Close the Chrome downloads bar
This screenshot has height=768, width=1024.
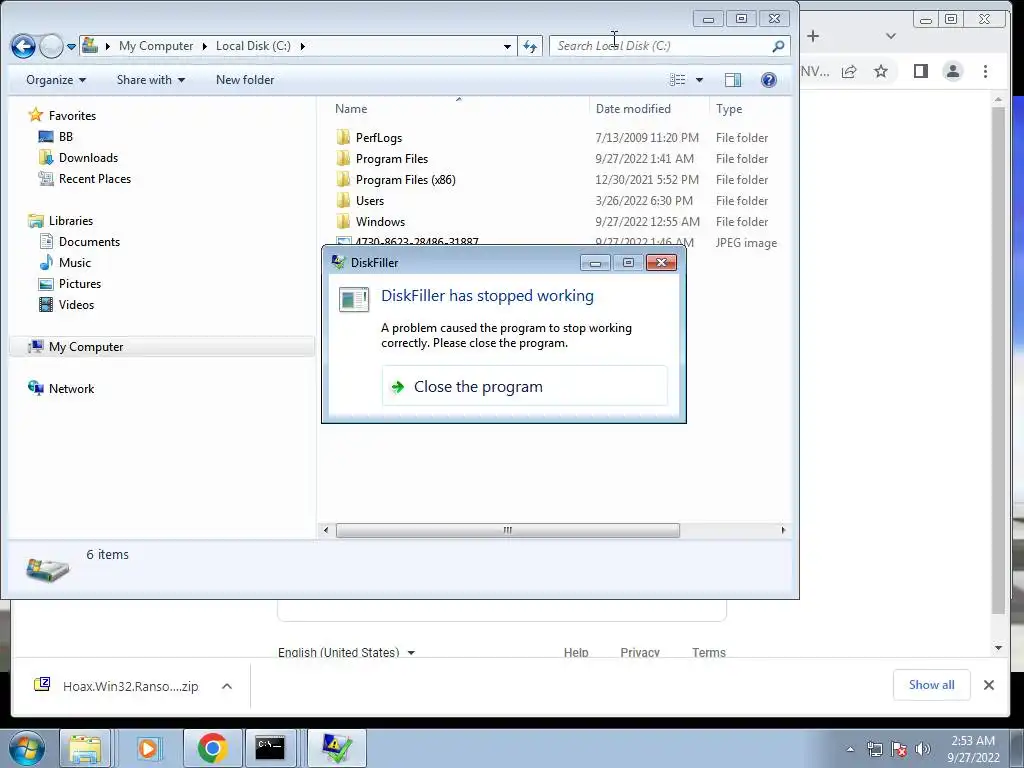989,685
